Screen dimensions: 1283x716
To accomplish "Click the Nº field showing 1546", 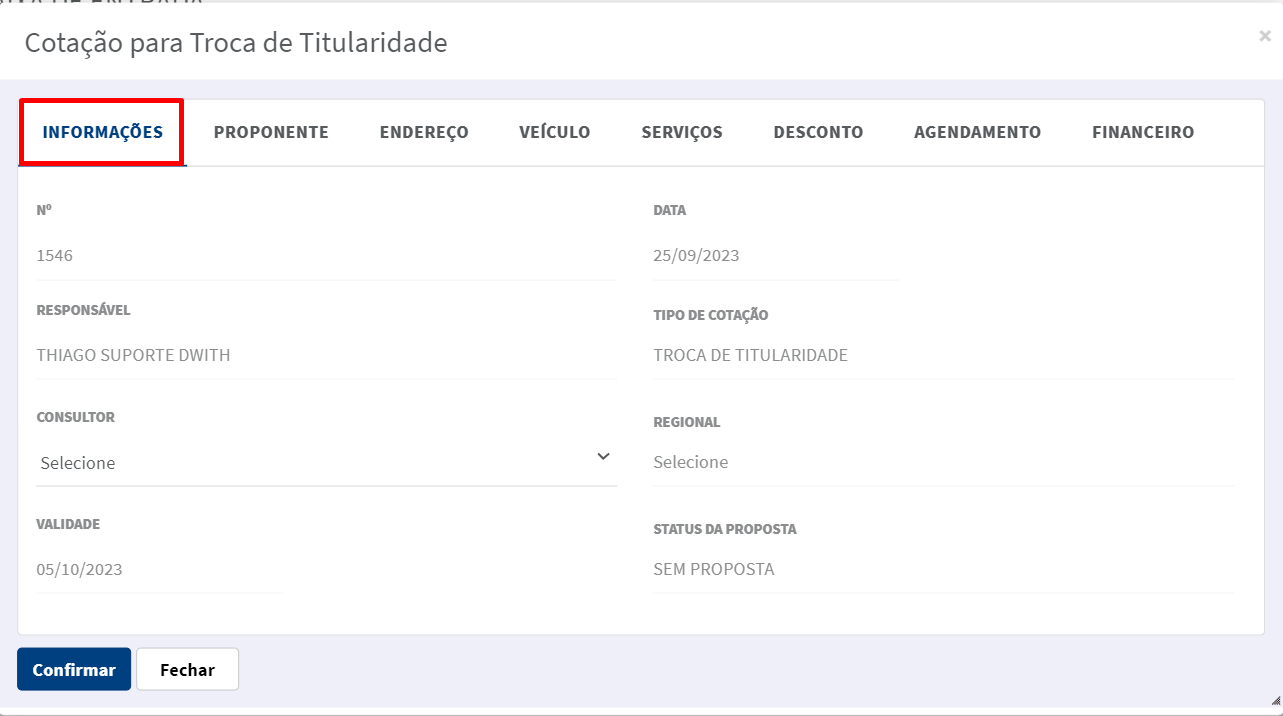I will (x=326, y=255).
